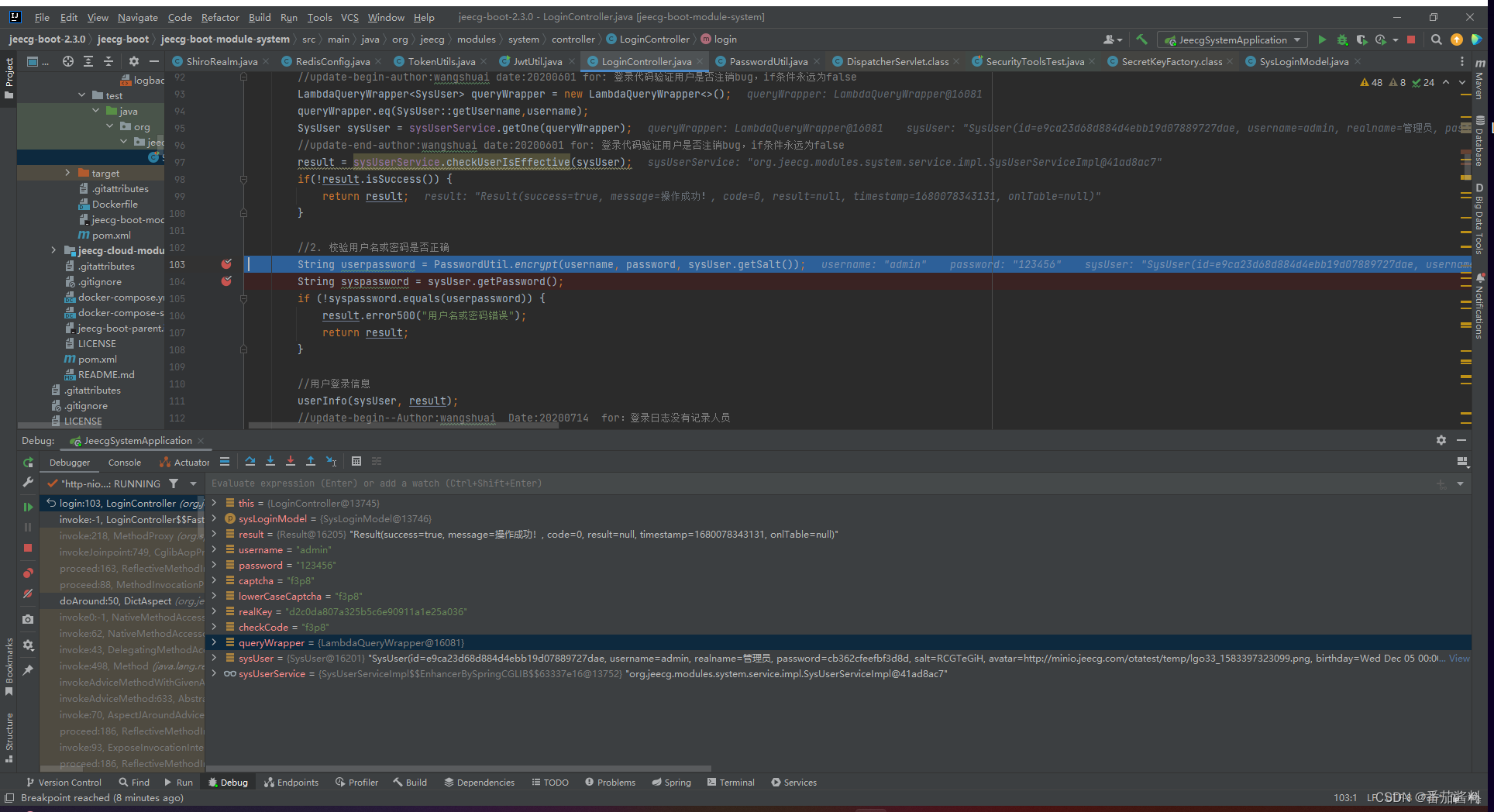Stop the application with red square in toolbar
The height and width of the screenshot is (812, 1494).
pos(1411,40)
